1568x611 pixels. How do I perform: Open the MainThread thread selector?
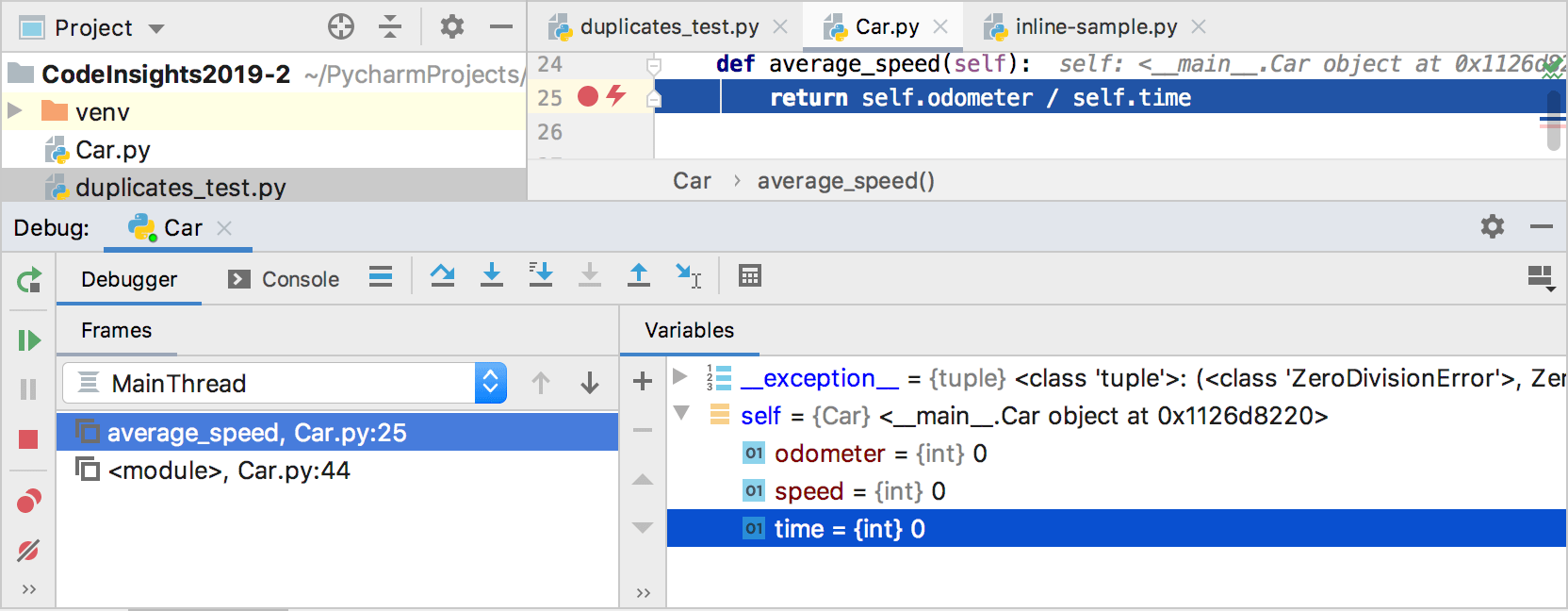(285, 383)
